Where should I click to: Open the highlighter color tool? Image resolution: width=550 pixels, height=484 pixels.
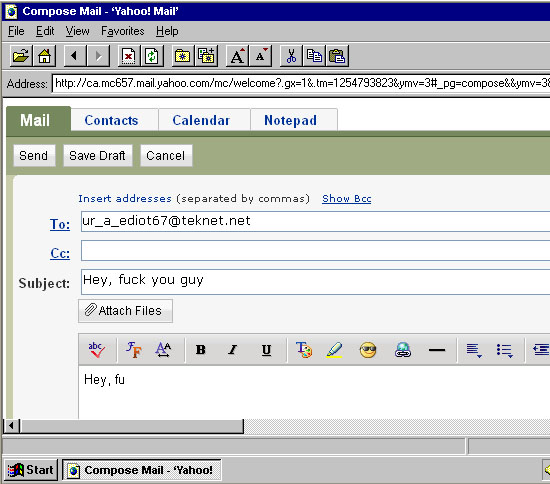click(334, 350)
